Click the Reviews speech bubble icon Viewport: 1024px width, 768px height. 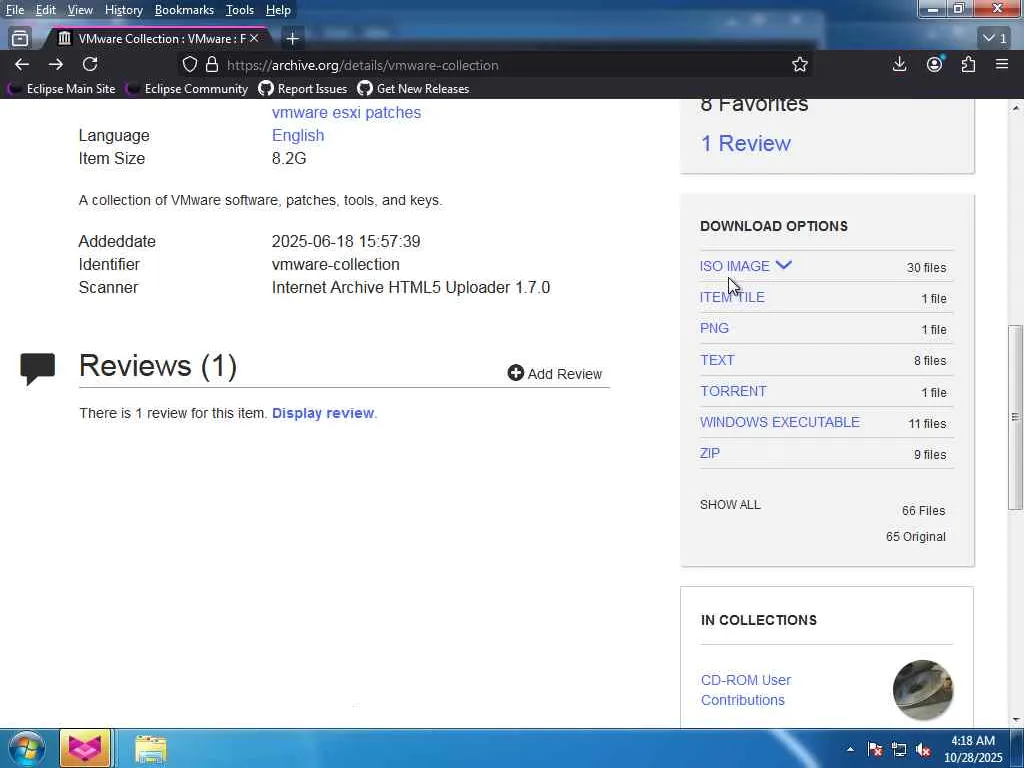pos(37,368)
